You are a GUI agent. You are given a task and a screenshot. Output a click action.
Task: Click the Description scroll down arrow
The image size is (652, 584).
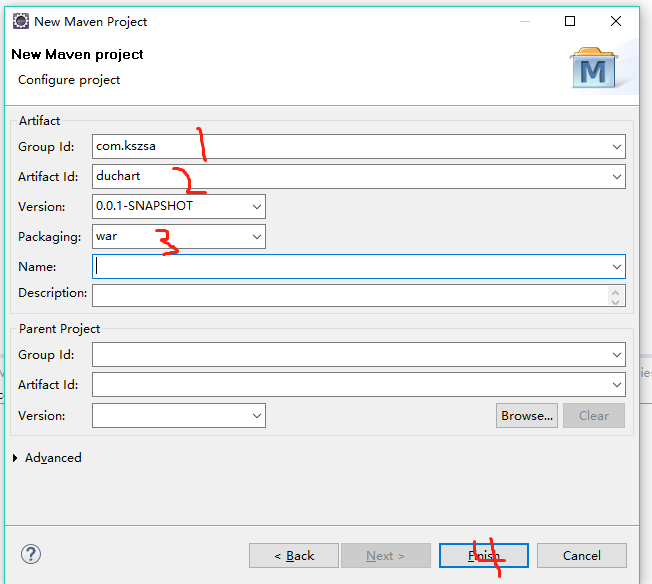click(x=616, y=301)
